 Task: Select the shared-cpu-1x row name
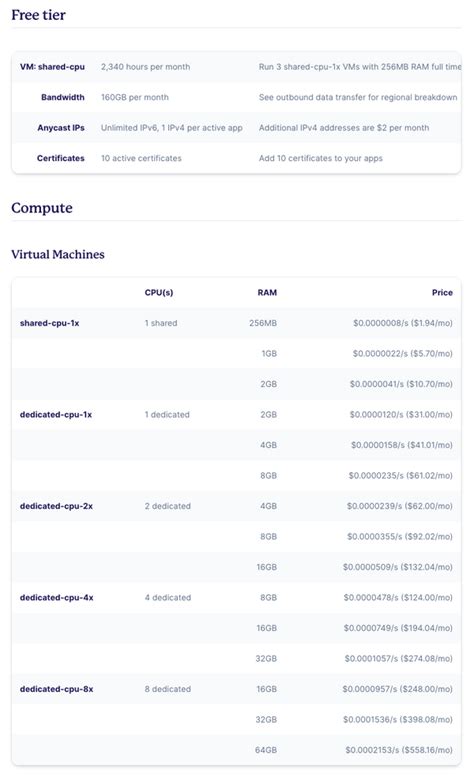tap(50, 323)
